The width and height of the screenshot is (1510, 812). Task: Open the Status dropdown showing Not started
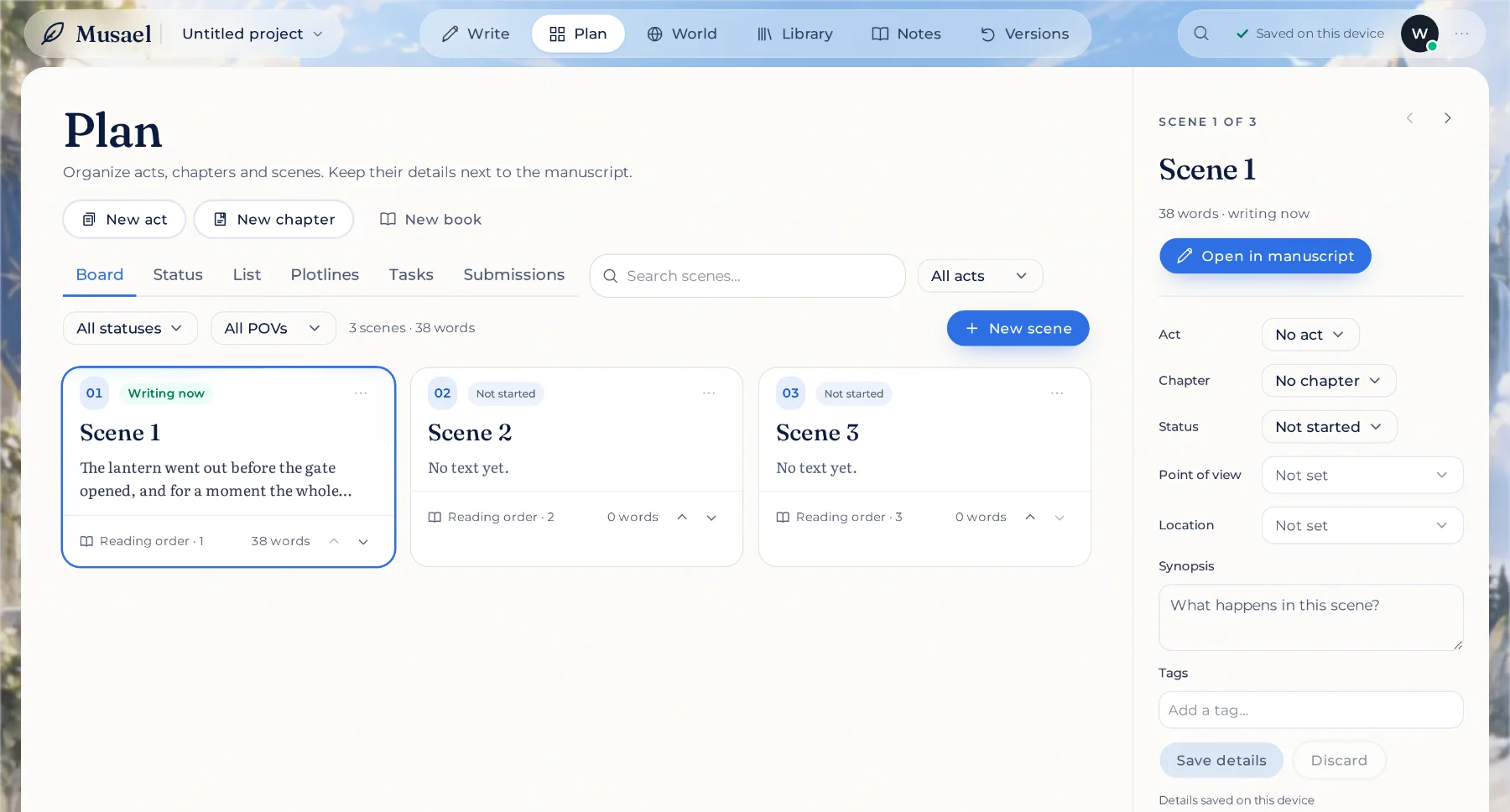1329,427
